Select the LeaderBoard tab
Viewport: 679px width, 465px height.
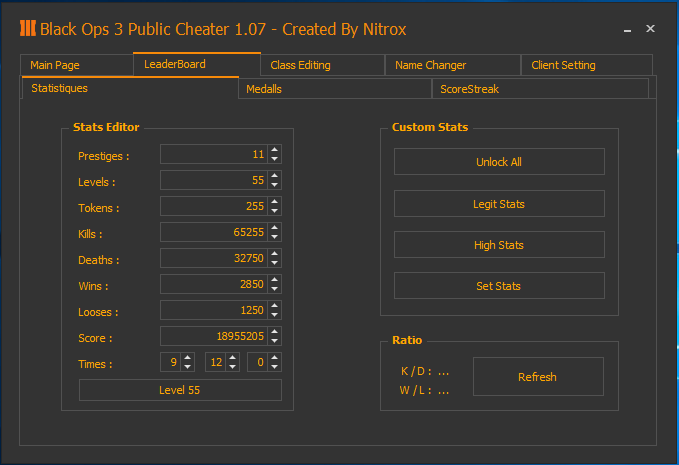(x=197, y=65)
